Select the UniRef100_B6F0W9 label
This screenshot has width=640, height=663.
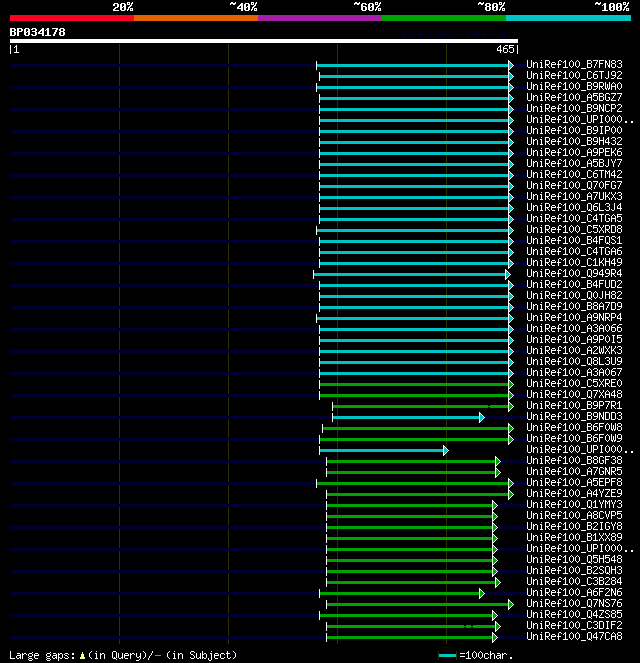coord(574,438)
